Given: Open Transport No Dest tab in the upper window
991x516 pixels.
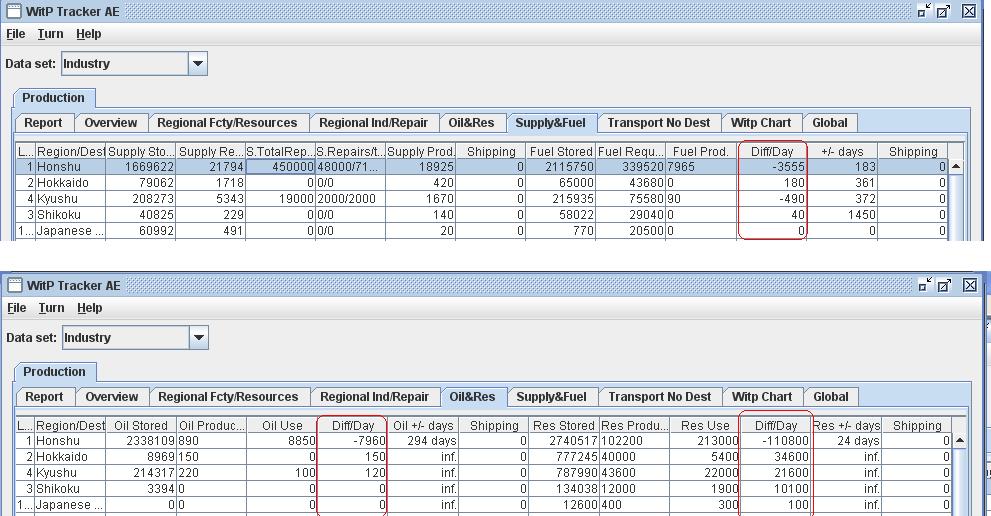Looking at the screenshot, I should click(x=659, y=123).
